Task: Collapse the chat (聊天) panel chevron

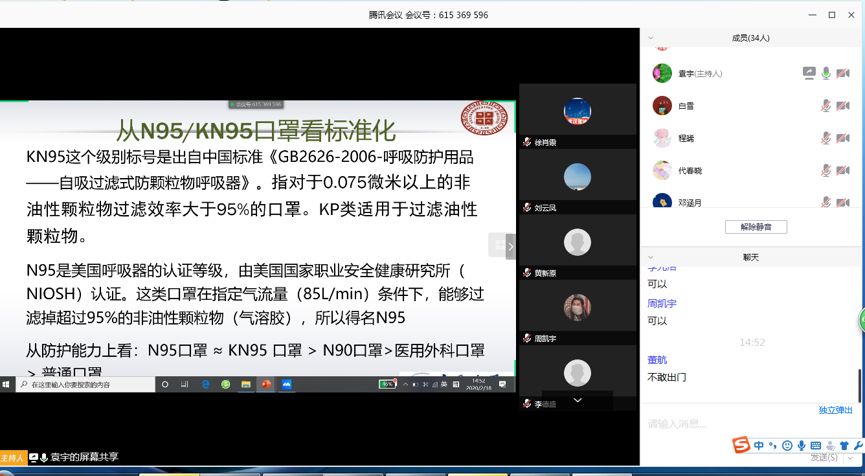Action: [651, 257]
